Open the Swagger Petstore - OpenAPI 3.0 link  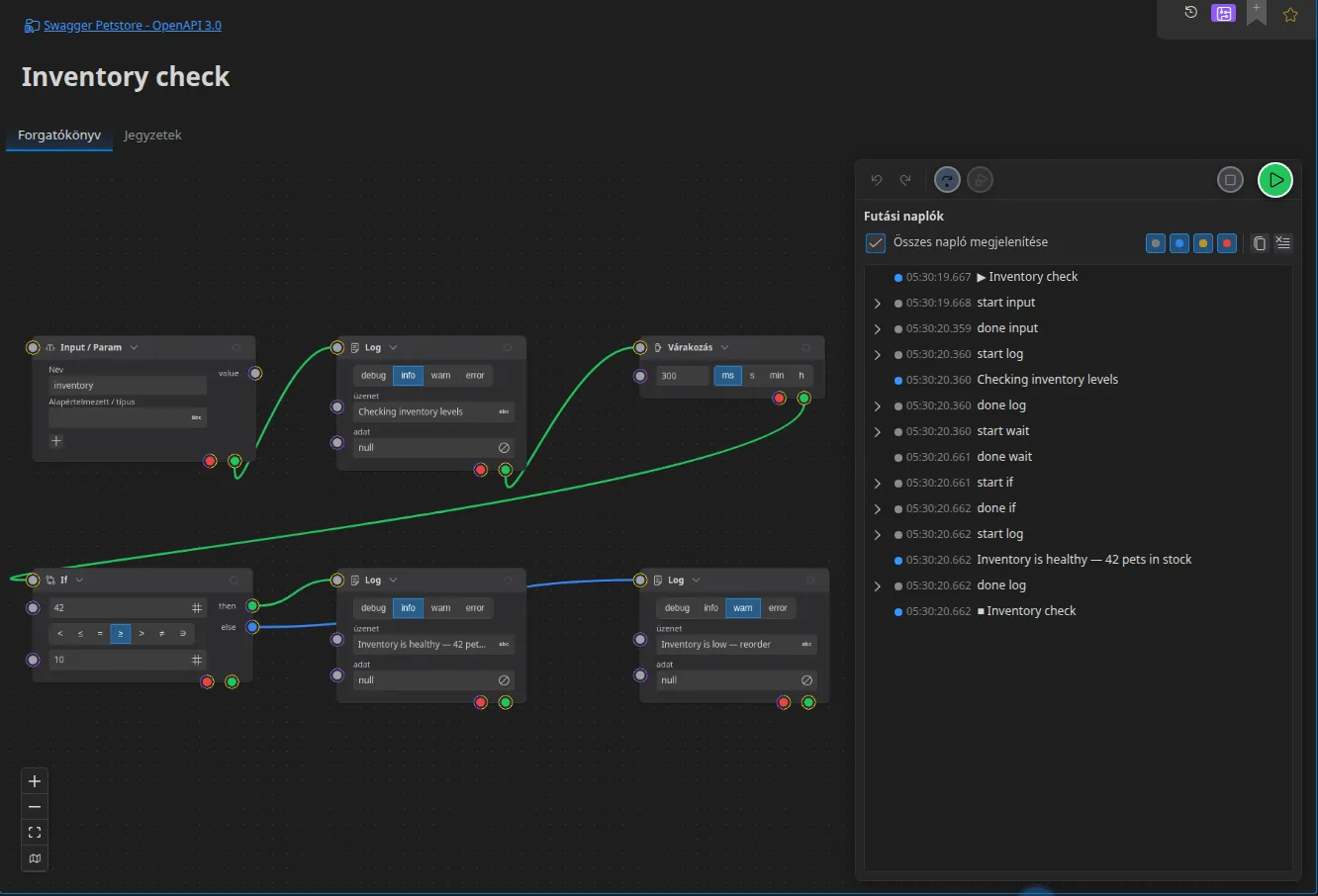pyautogui.click(x=133, y=26)
